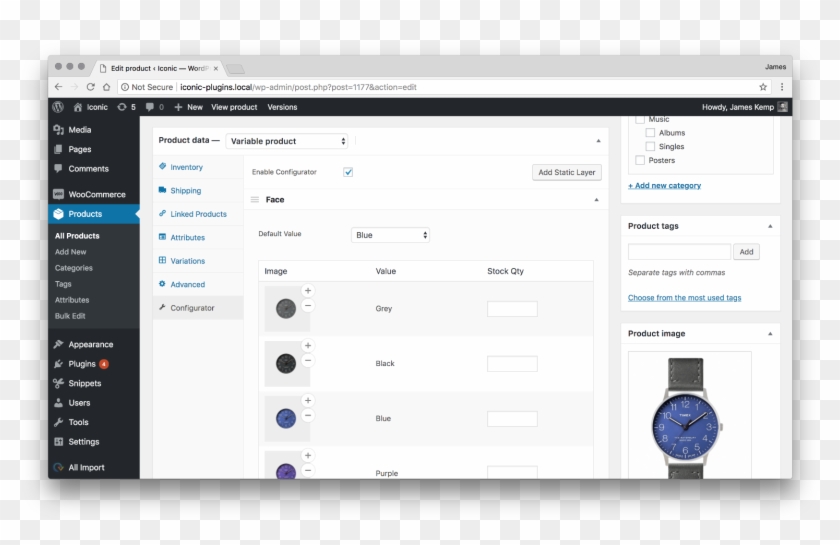
Task: Click the Black watch face thumbnail
Action: click(x=286, y=364)
